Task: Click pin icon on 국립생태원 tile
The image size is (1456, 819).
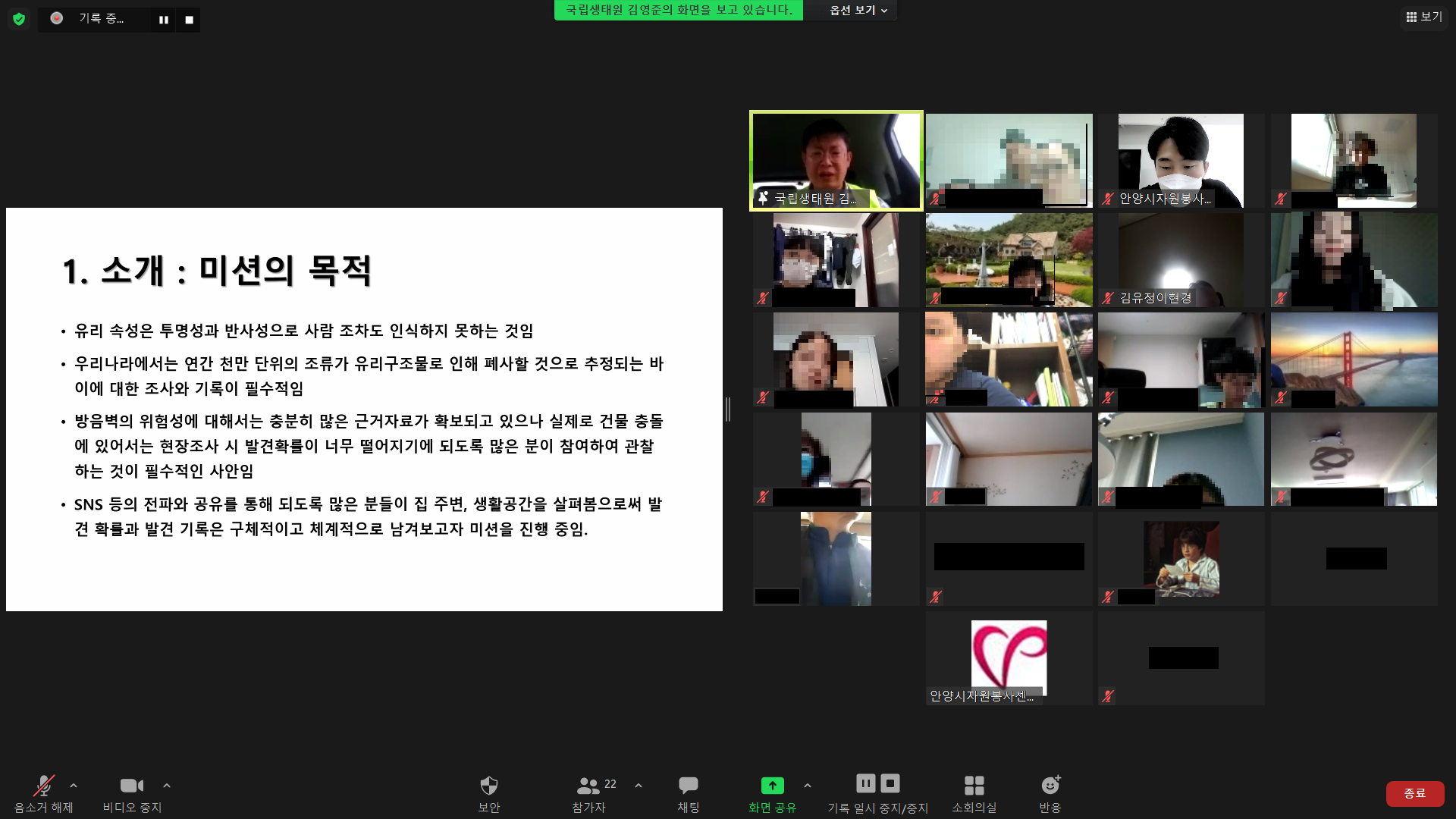Action: 764,198
